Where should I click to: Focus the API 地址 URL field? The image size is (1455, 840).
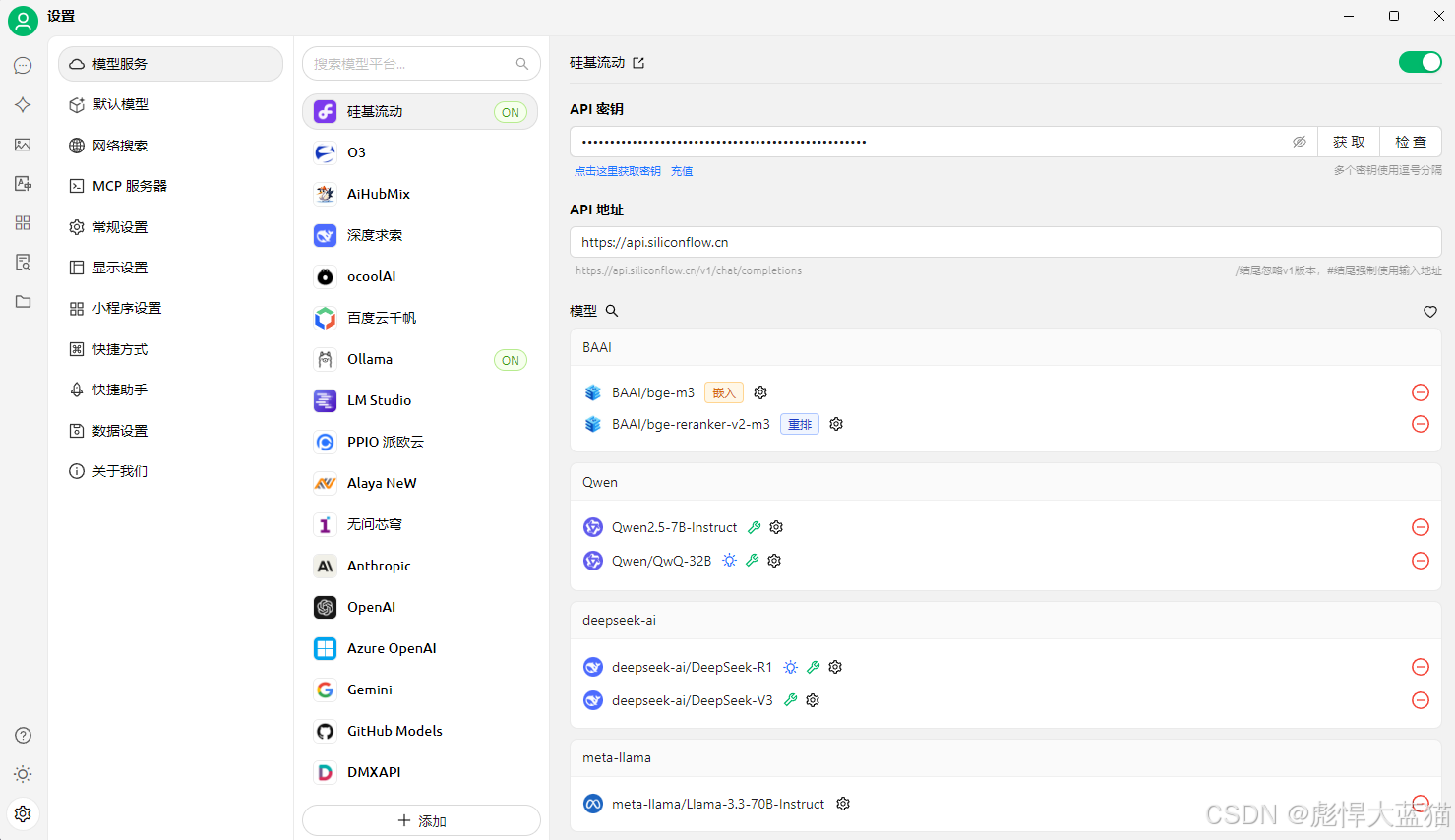pos(1005,242)
